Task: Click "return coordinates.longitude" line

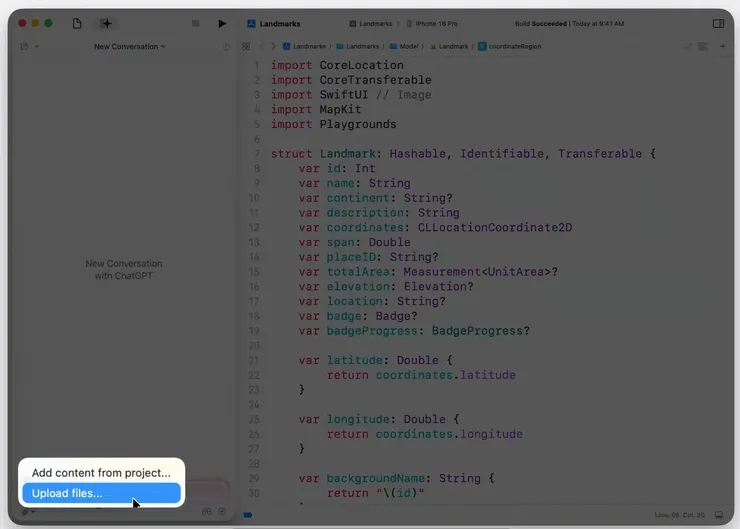Action: (x=425, y=434)
